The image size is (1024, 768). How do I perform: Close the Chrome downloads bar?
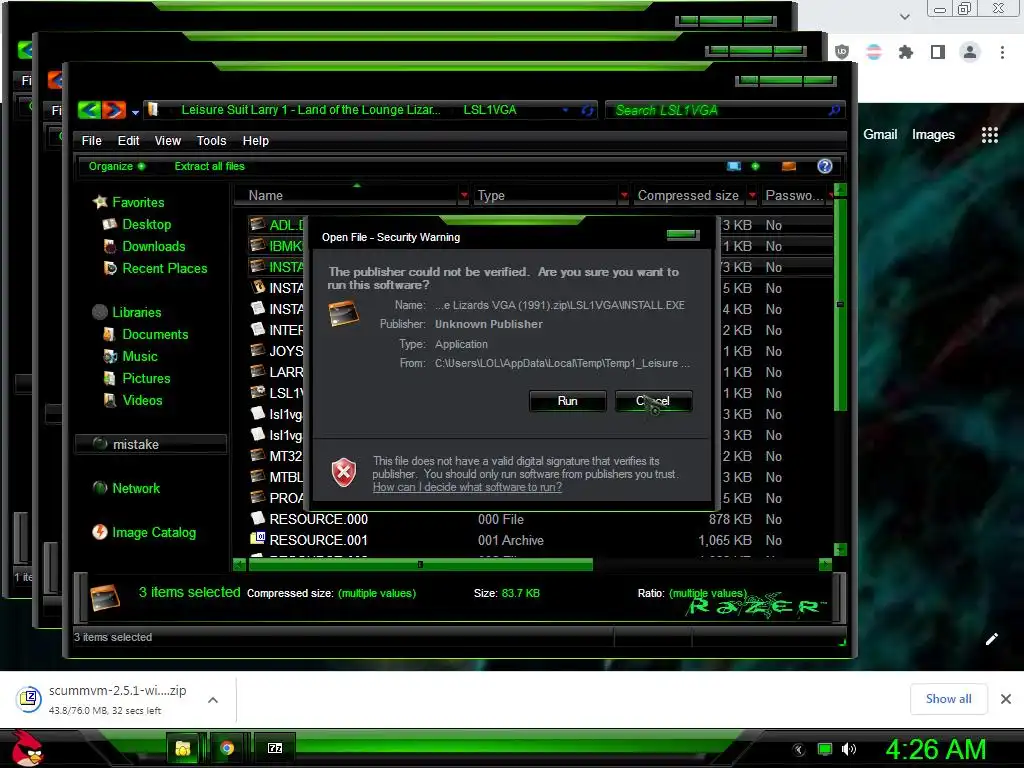click(x=1006, y=699)
